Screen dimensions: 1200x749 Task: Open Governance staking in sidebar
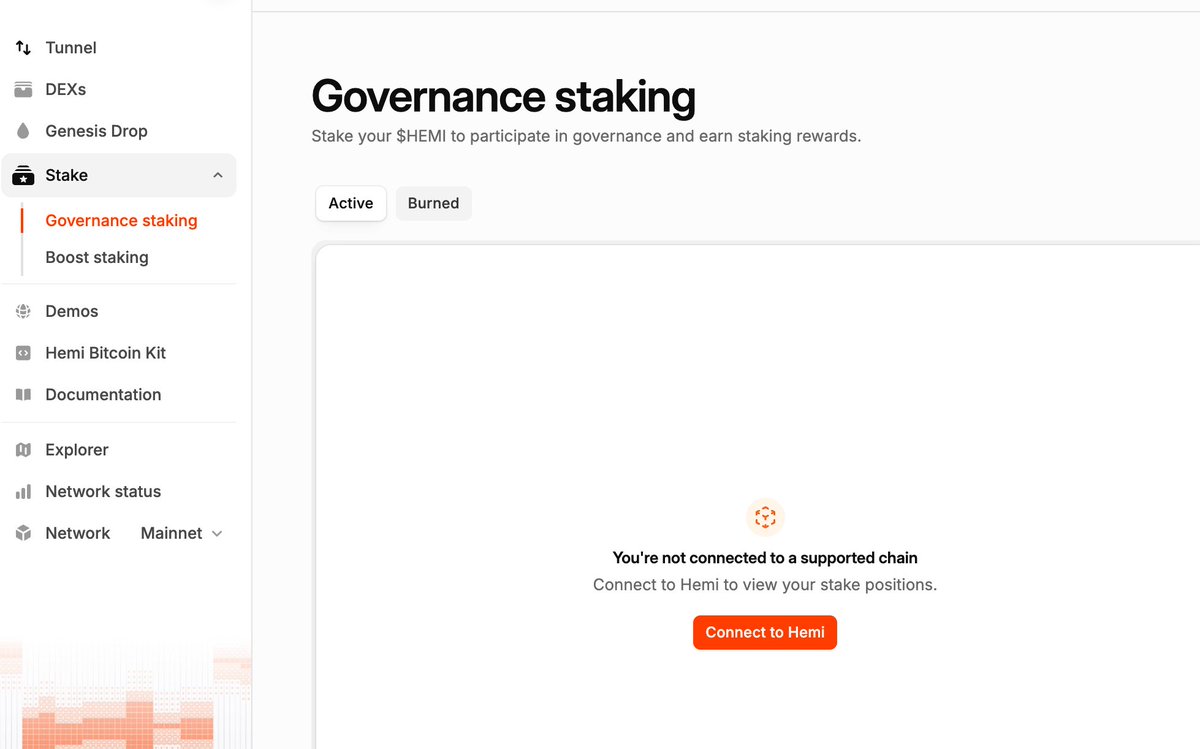(x=121, y=221)
